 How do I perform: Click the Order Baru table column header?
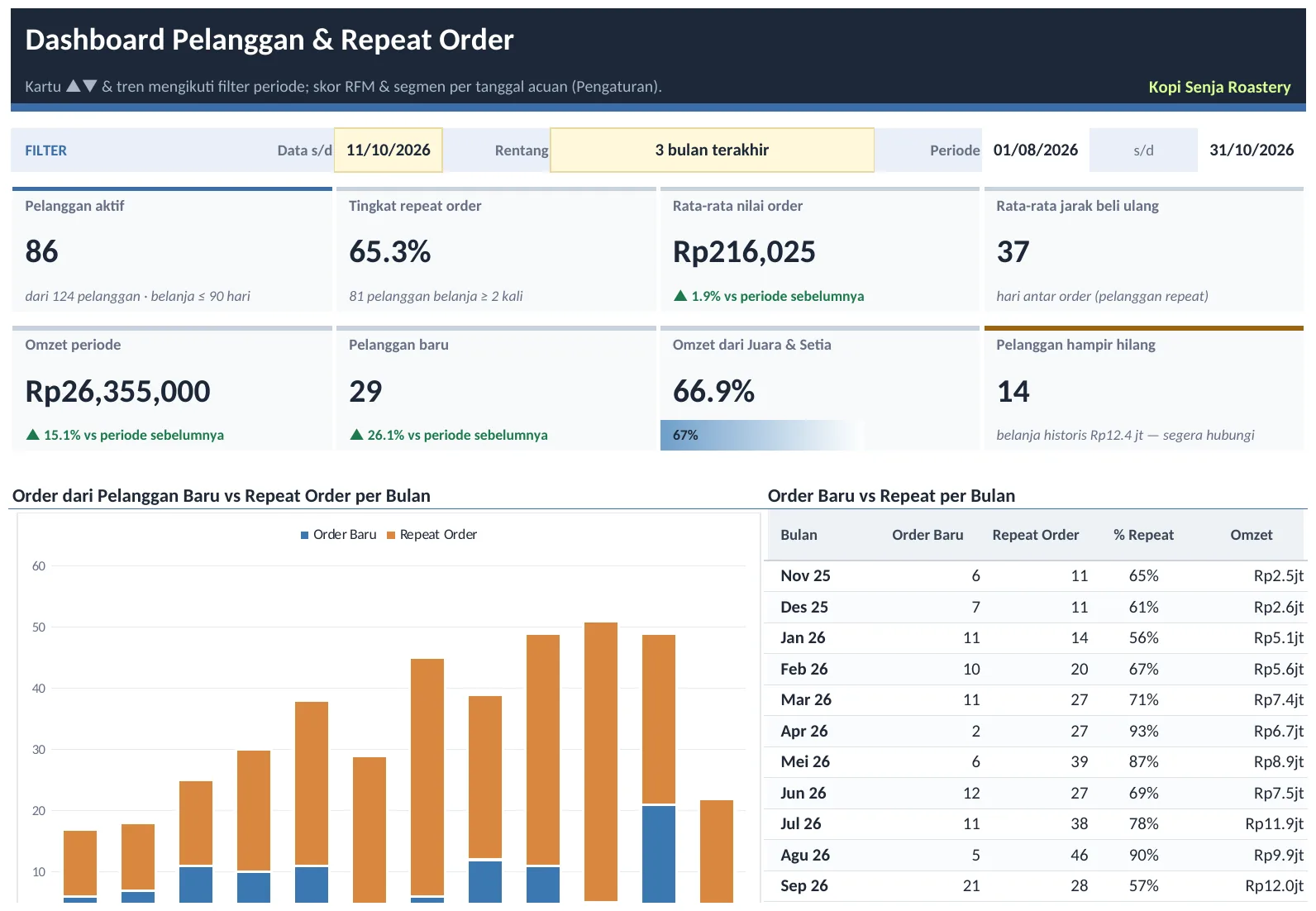[927, 535]
